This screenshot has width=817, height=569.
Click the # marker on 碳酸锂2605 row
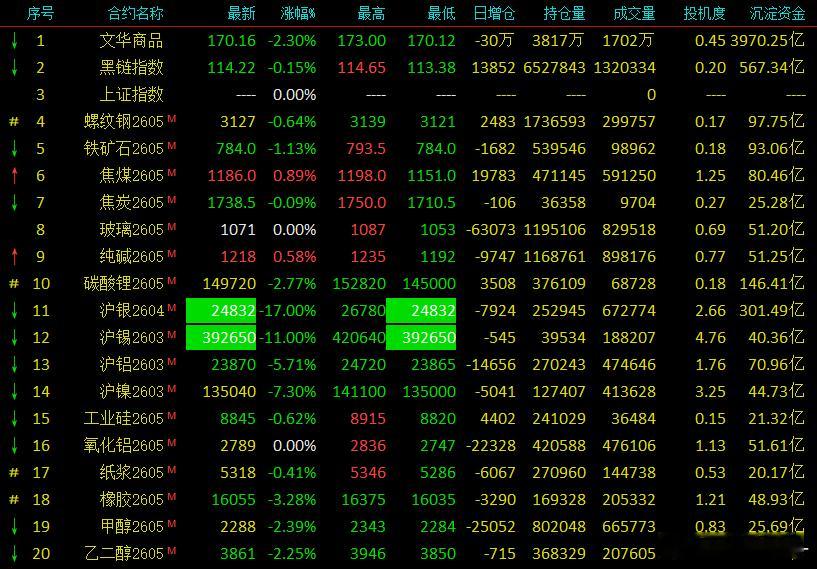point(14,284)
